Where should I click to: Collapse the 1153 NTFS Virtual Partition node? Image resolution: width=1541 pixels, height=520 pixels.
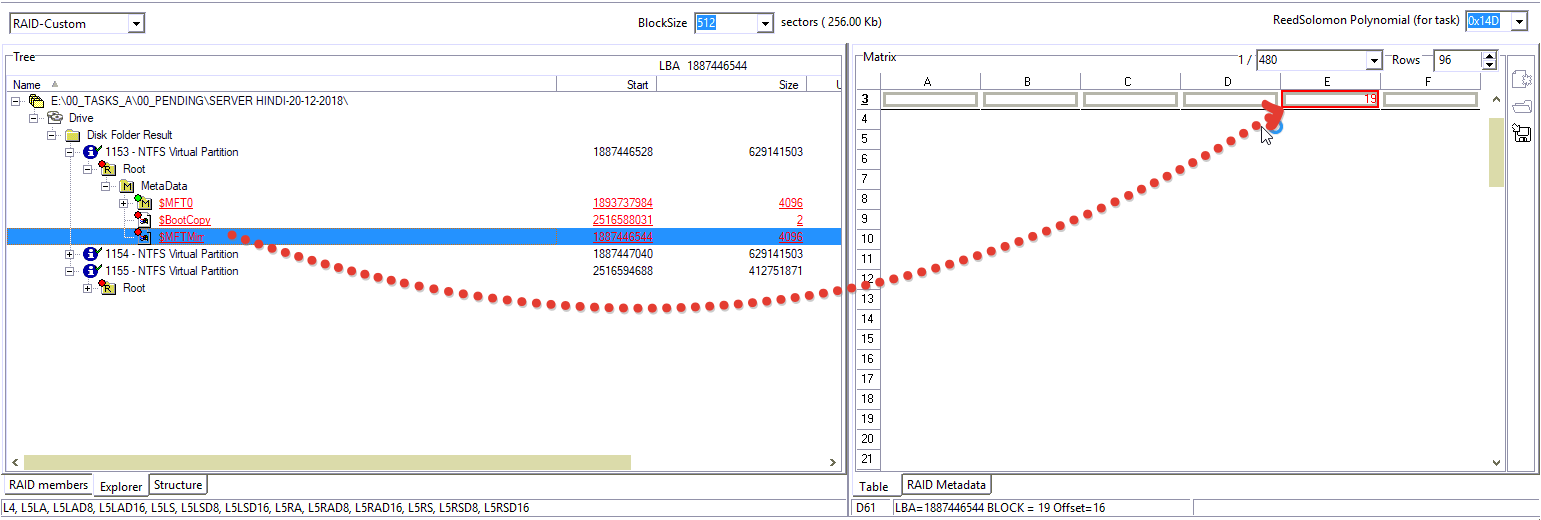click(x=71, y=152)
